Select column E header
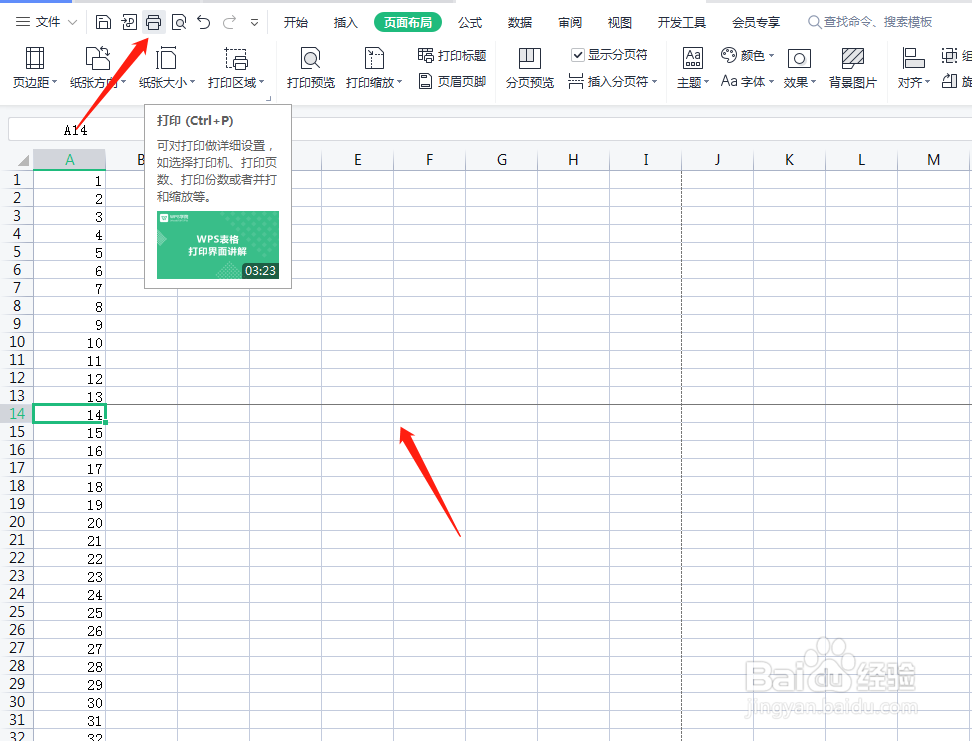Viewport: 972px width, 741px height. 357,160
